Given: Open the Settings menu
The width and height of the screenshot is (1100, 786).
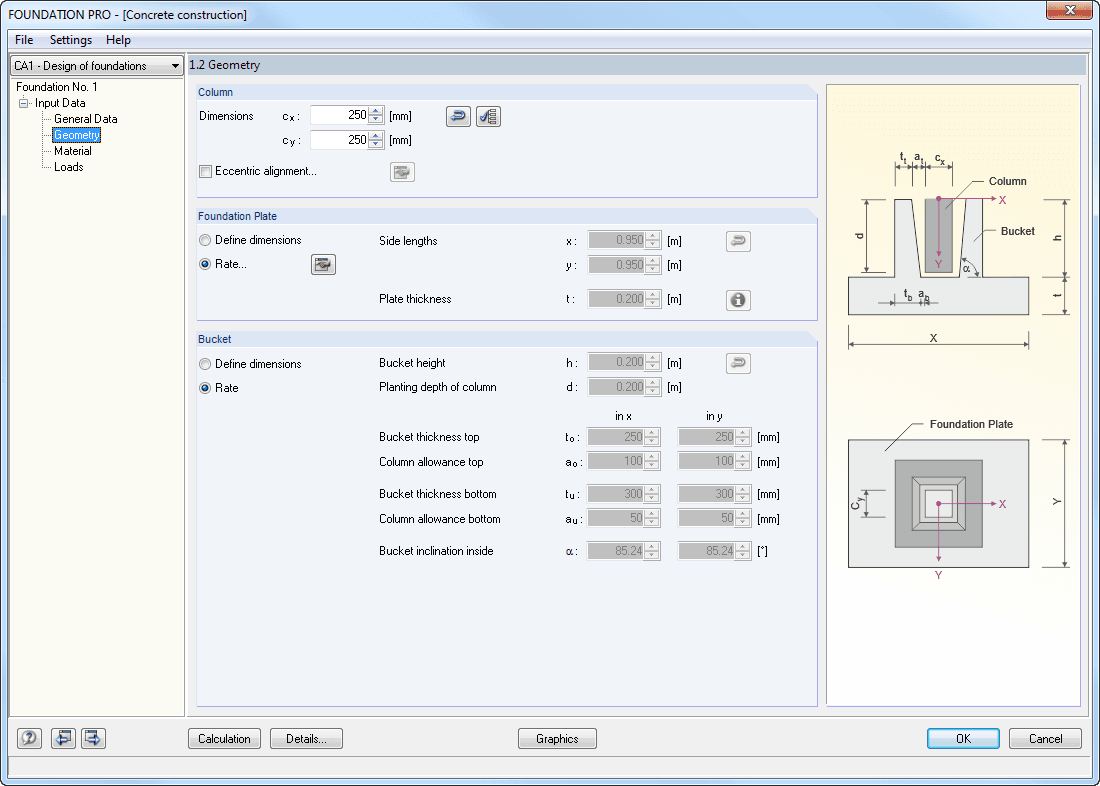Looking at the screenshot, I should (x=71, y=40).
